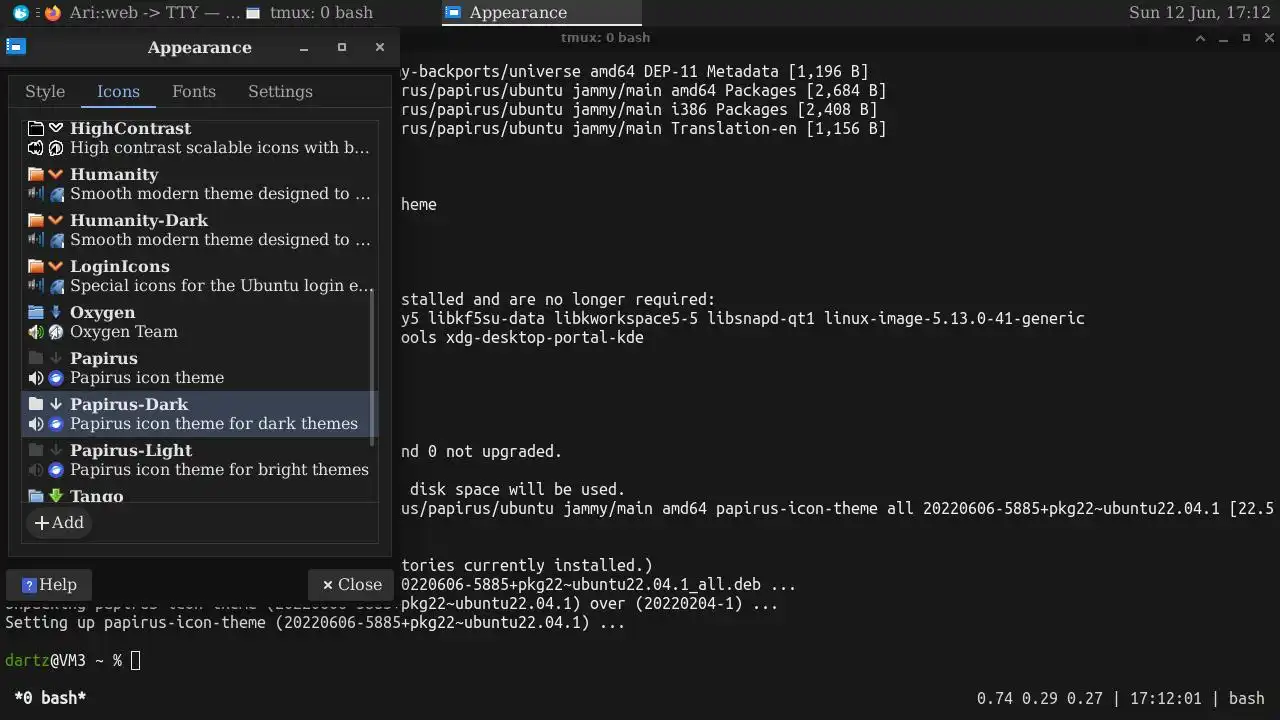
Task: Click the Humanity orange arrow preview icon
Action: pyautogui.click(x=56, y=174)
